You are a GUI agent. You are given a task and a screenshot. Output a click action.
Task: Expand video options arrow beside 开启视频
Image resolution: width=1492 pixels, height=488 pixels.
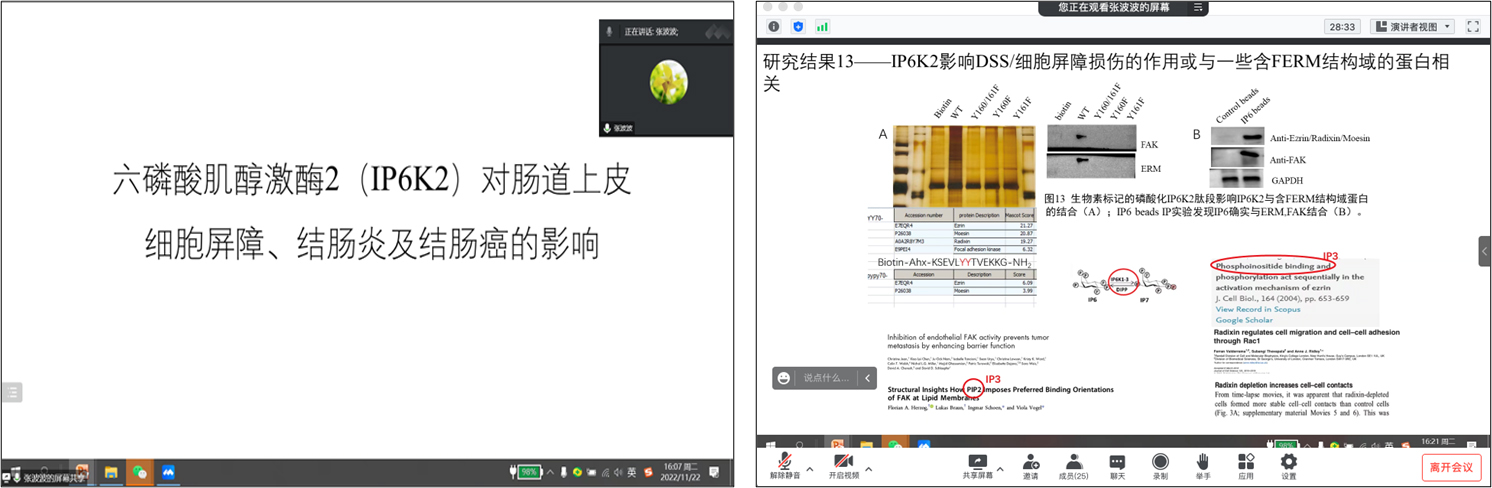868,468
